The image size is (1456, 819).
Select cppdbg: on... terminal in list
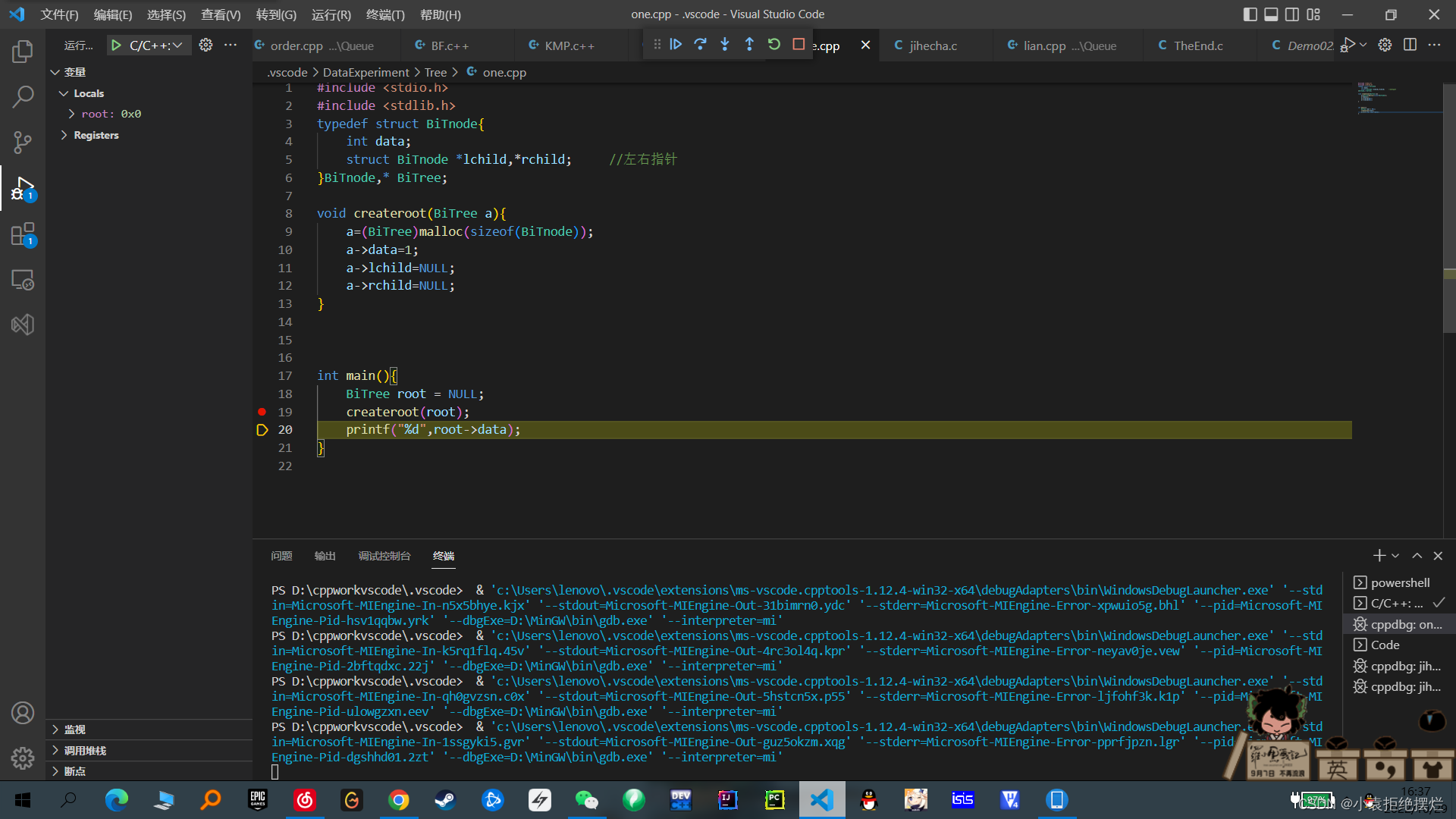[x=1399, y=624]
